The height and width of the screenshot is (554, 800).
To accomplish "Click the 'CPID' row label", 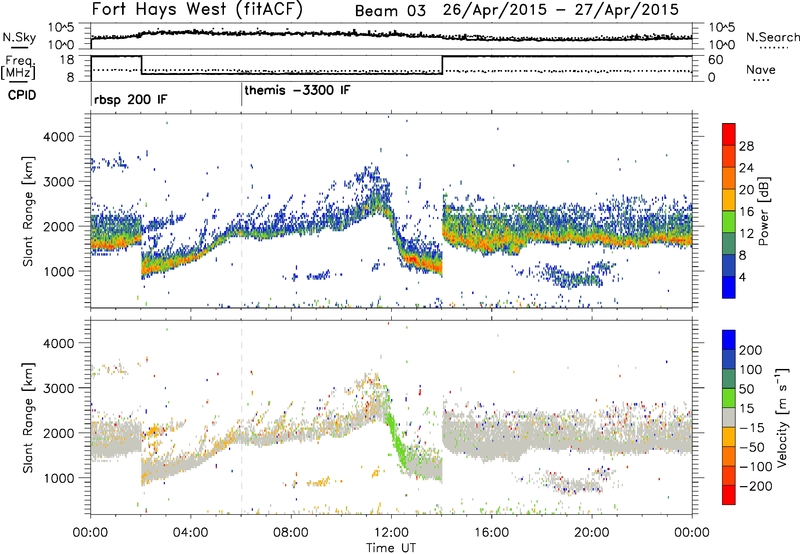I will 22,95.
